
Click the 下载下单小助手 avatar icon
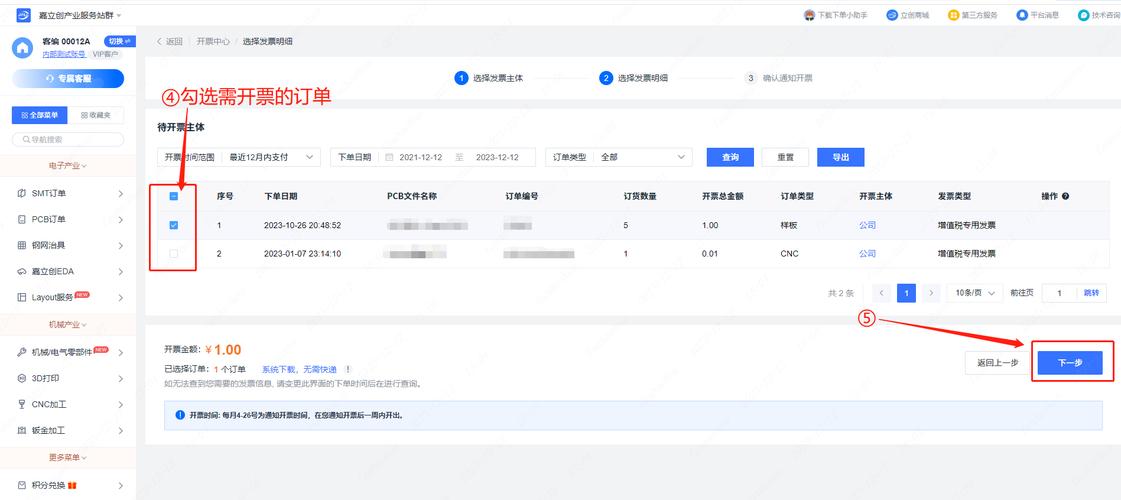(x=809, y=15)
